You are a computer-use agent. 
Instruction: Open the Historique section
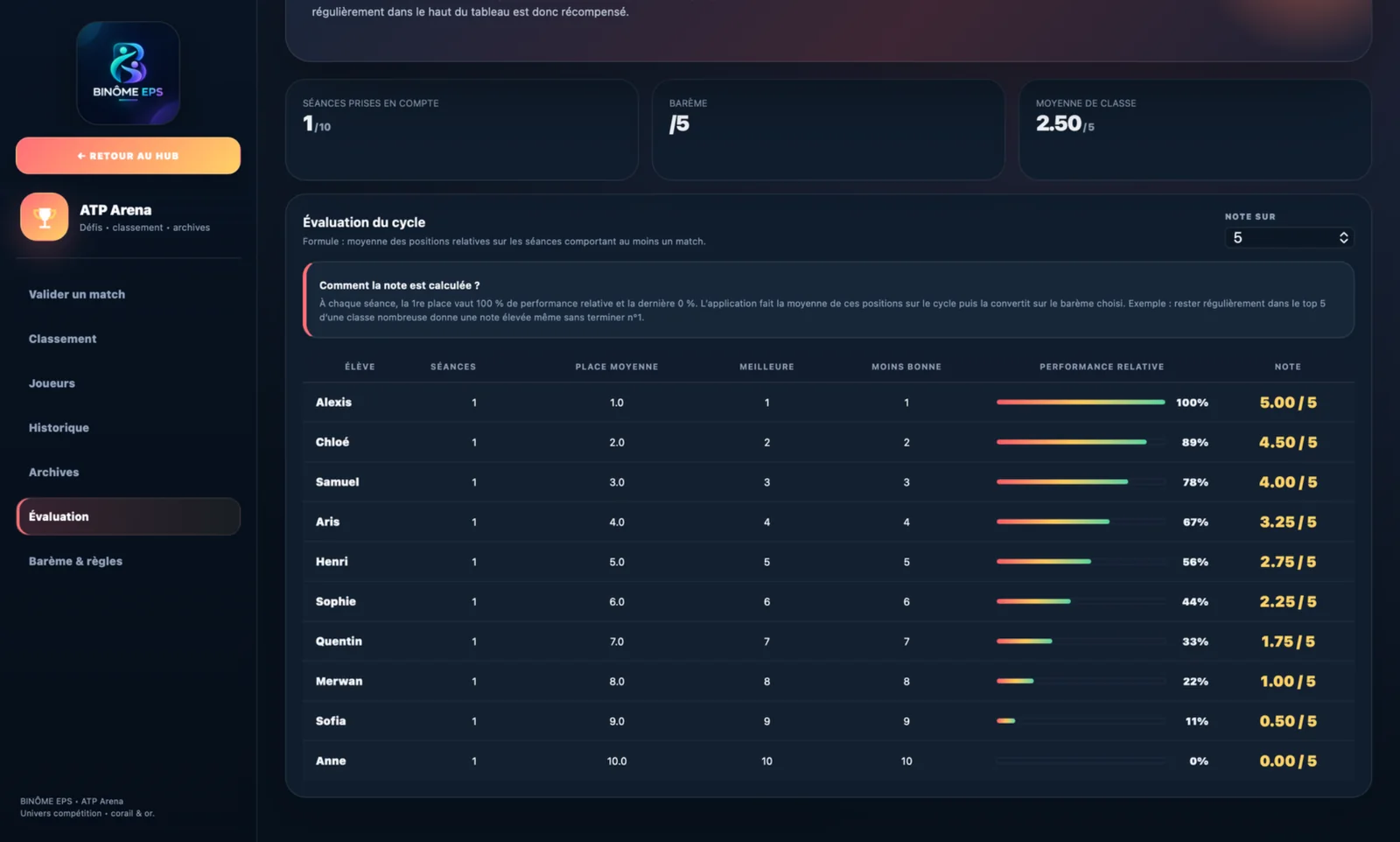[59, 428]
